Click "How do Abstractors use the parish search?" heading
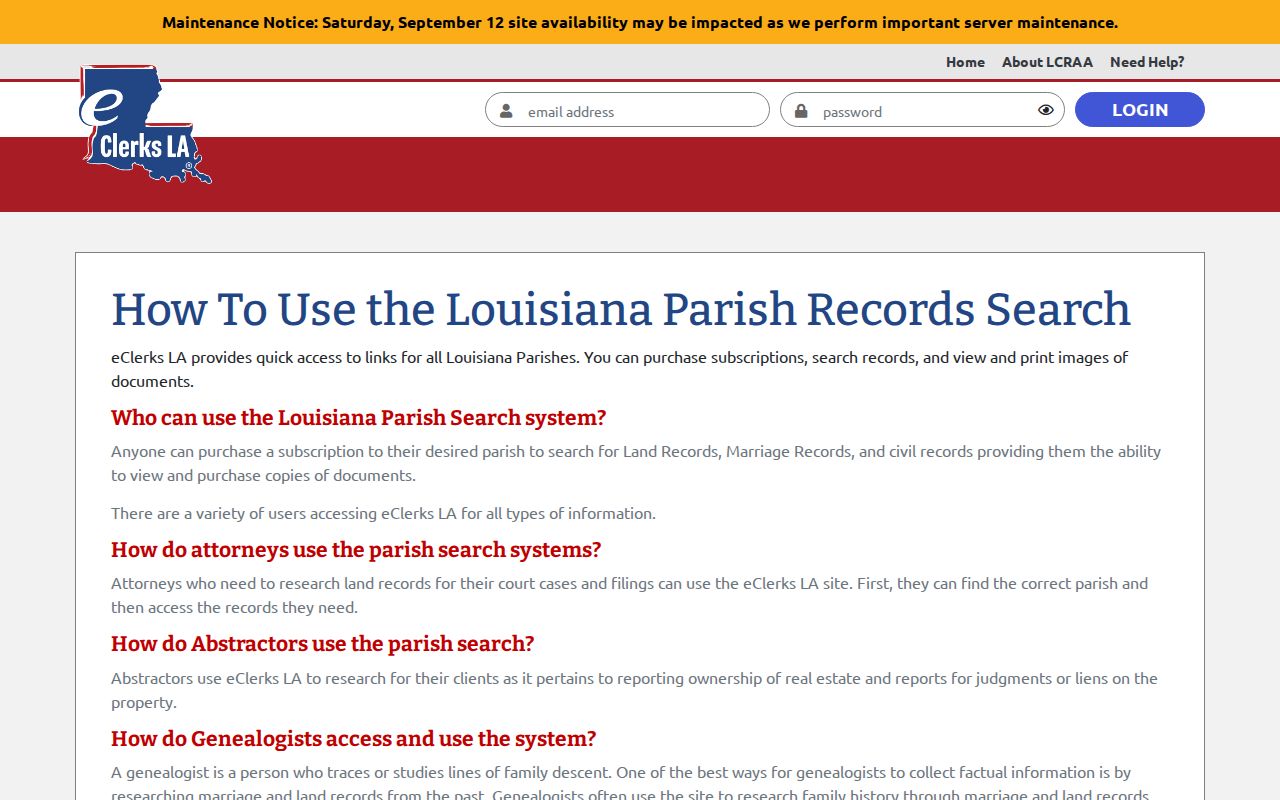 point(323,644)
